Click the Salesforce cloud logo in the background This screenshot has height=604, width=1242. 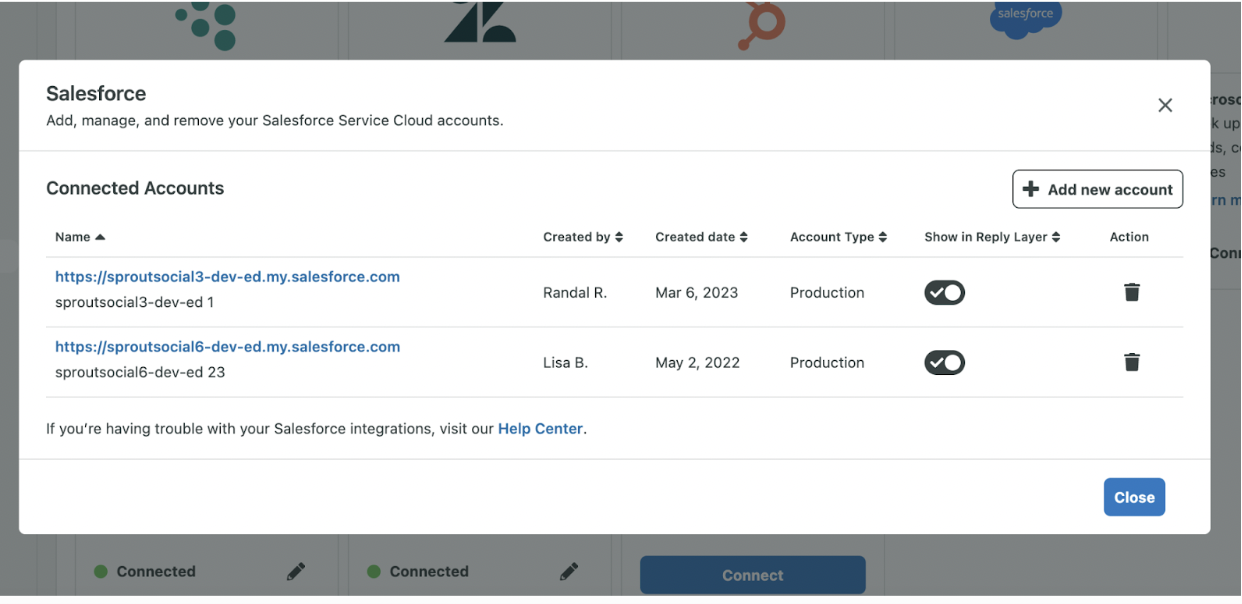pos(1025,19)
